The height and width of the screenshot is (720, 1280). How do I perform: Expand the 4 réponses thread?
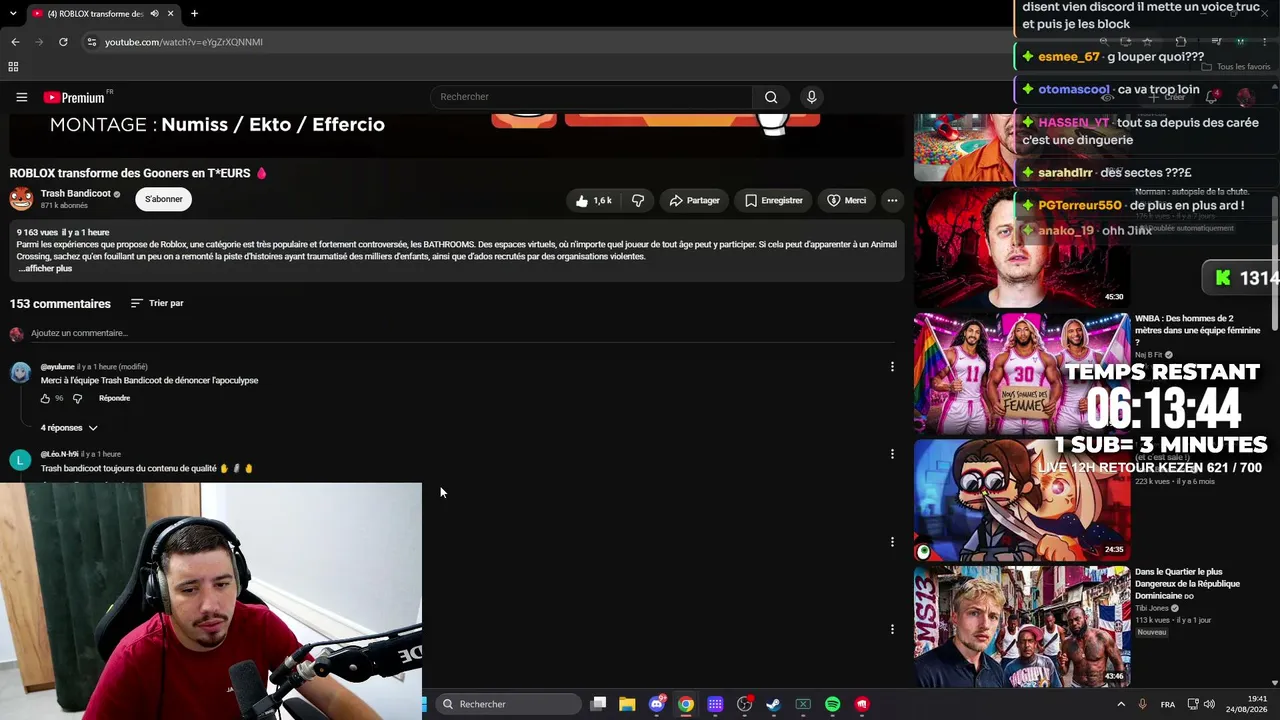pyautogui.click(x=69, y=428)
